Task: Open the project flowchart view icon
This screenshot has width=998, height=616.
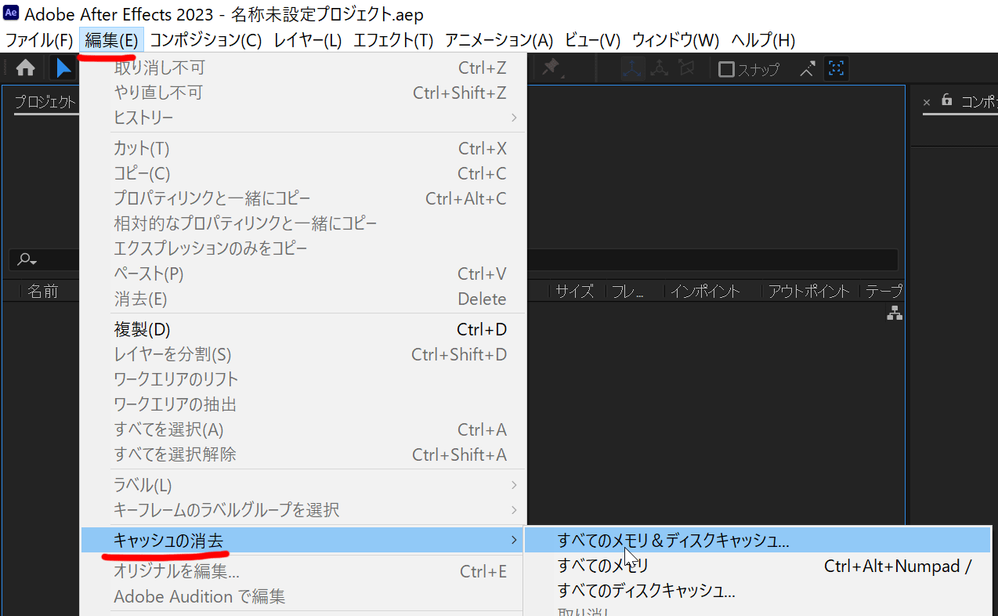Action: click(x=894, y=312)
